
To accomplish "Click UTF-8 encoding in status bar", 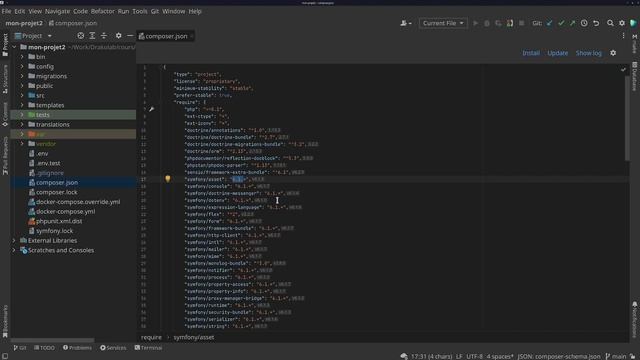I will pos(474,356).
